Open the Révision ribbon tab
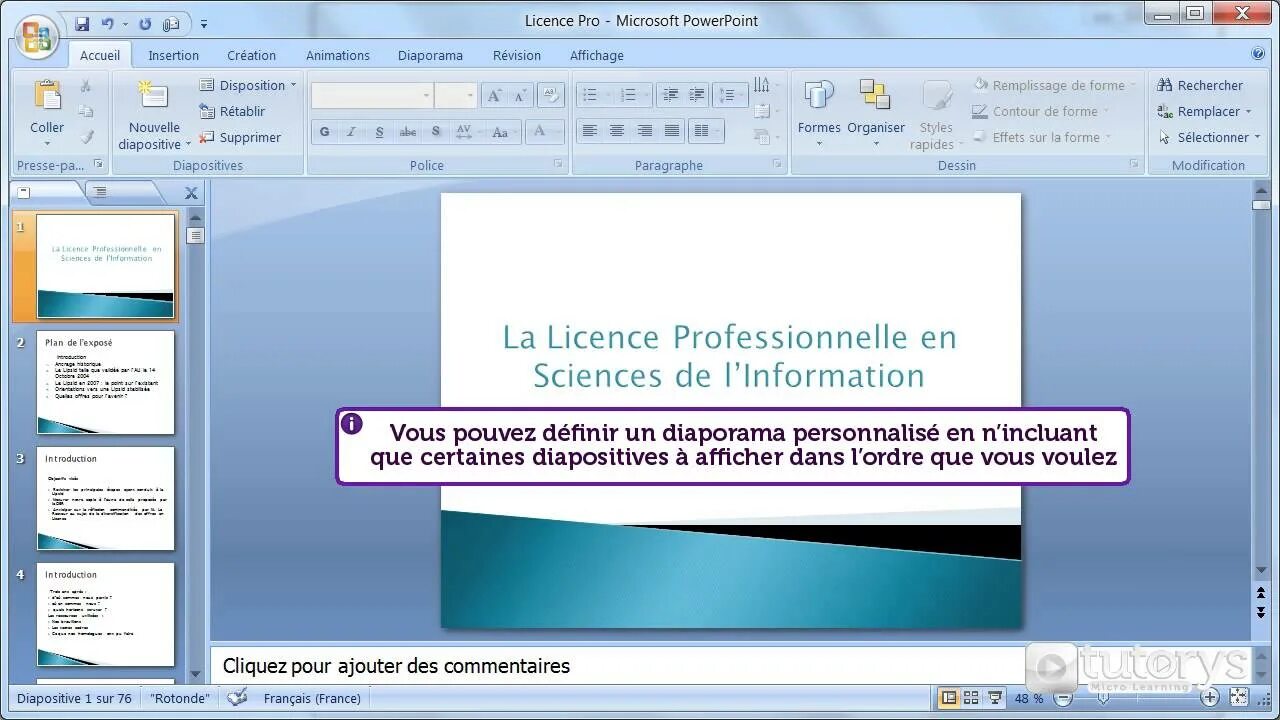Viewport: 1280px width, 720px height. point(517,55)
